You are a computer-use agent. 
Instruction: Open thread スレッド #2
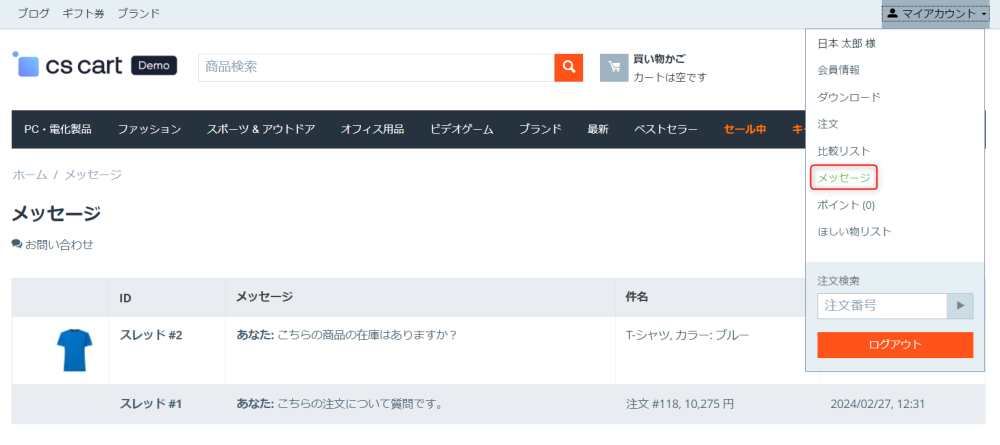[151, 335]
